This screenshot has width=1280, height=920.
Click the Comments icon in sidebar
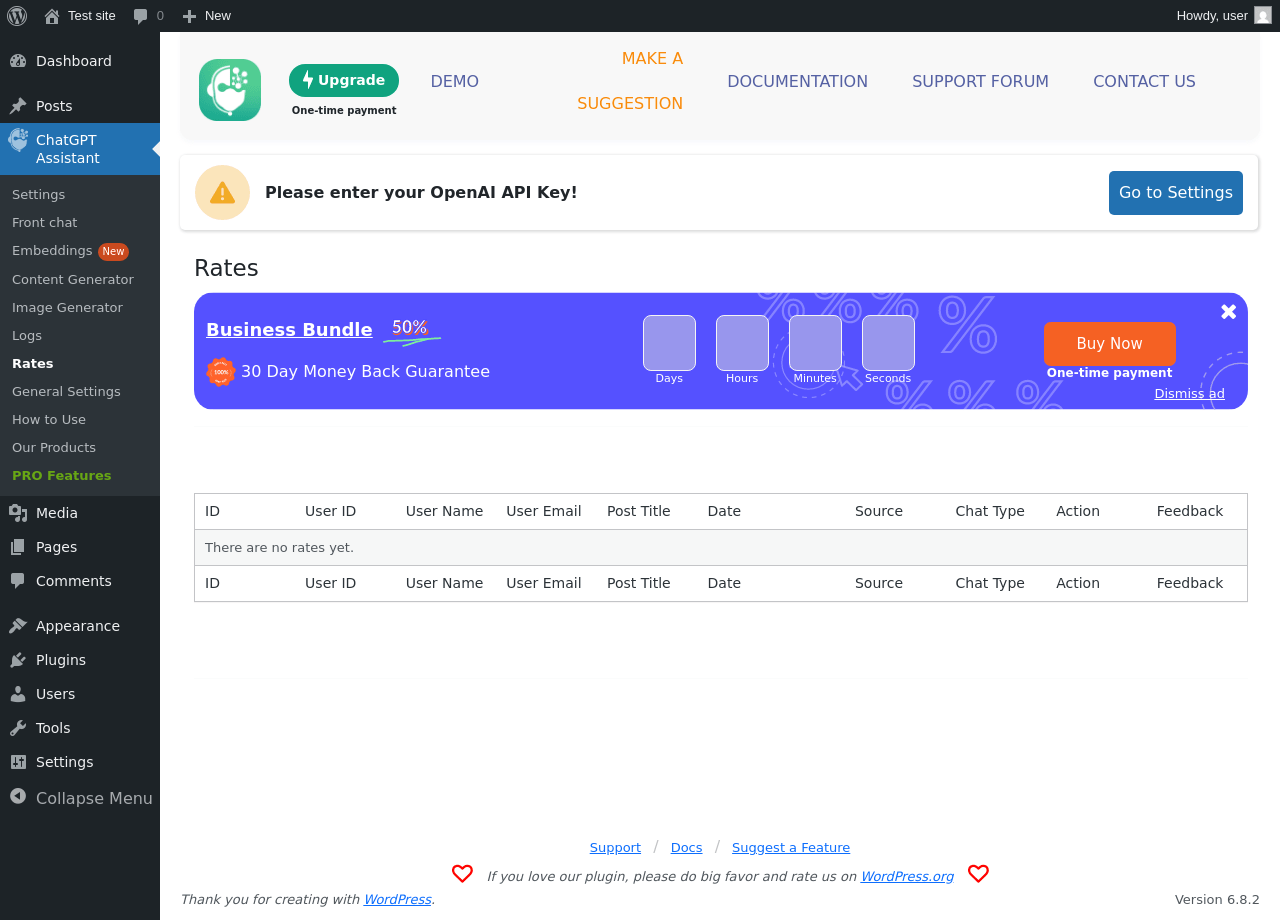[18, 581]
